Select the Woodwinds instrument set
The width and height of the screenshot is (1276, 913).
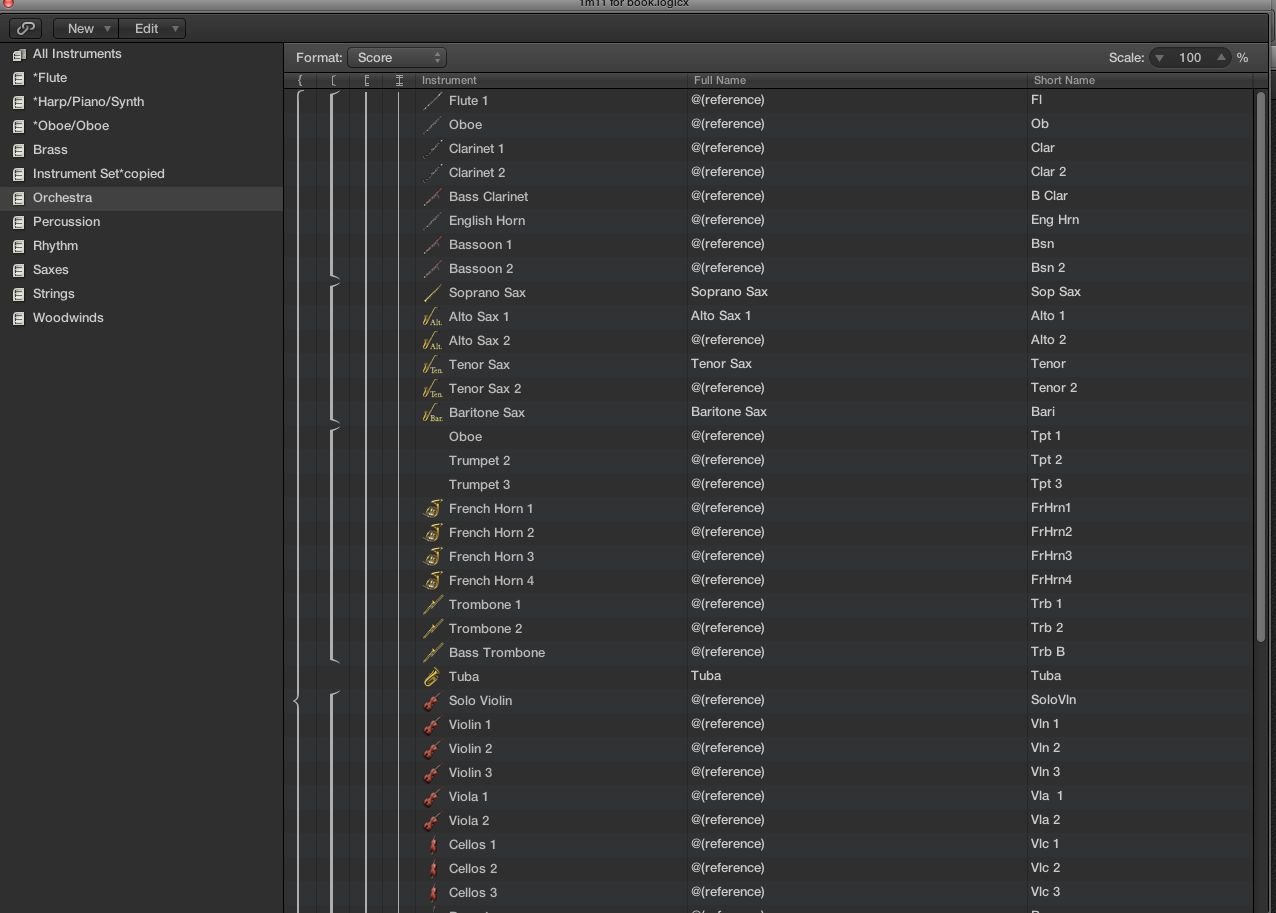[x=142, y=318]
